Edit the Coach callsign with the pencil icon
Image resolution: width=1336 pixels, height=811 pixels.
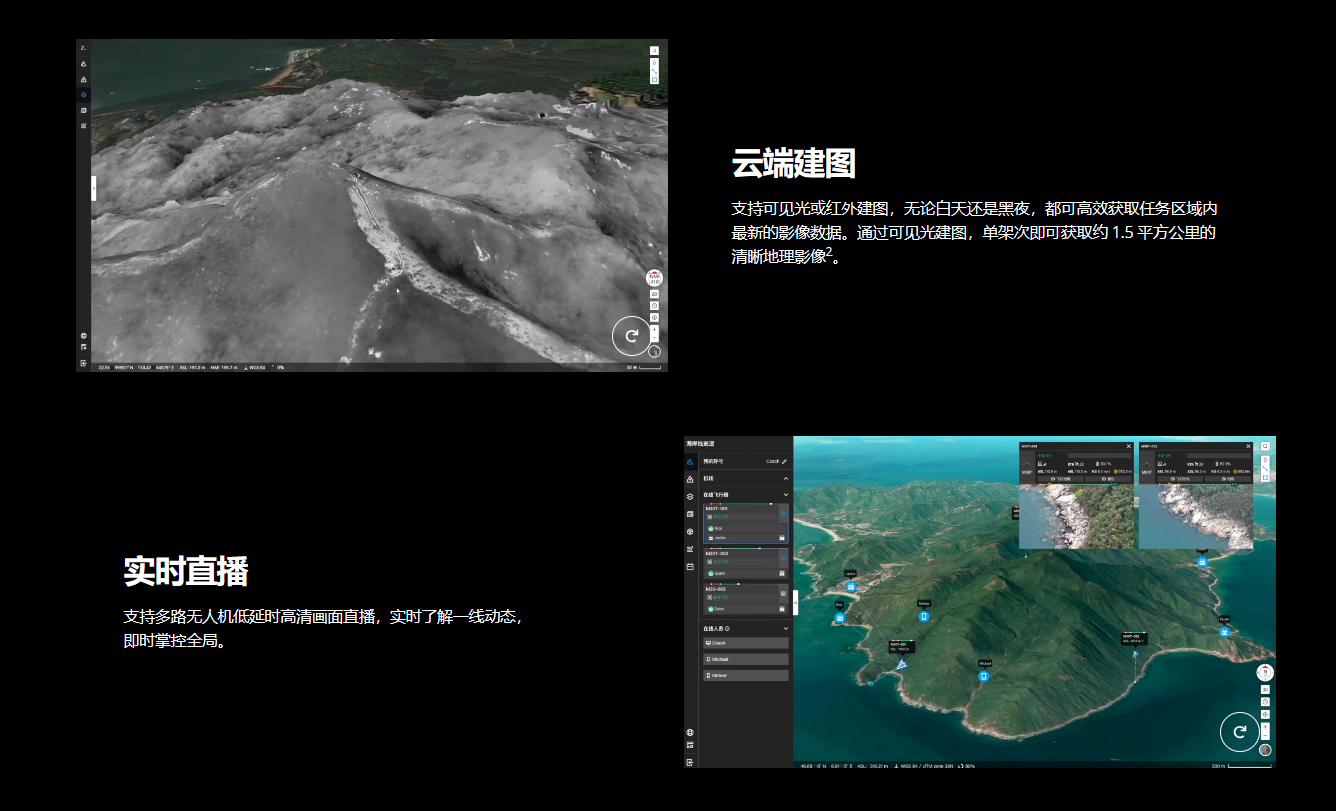click(785, 462)
